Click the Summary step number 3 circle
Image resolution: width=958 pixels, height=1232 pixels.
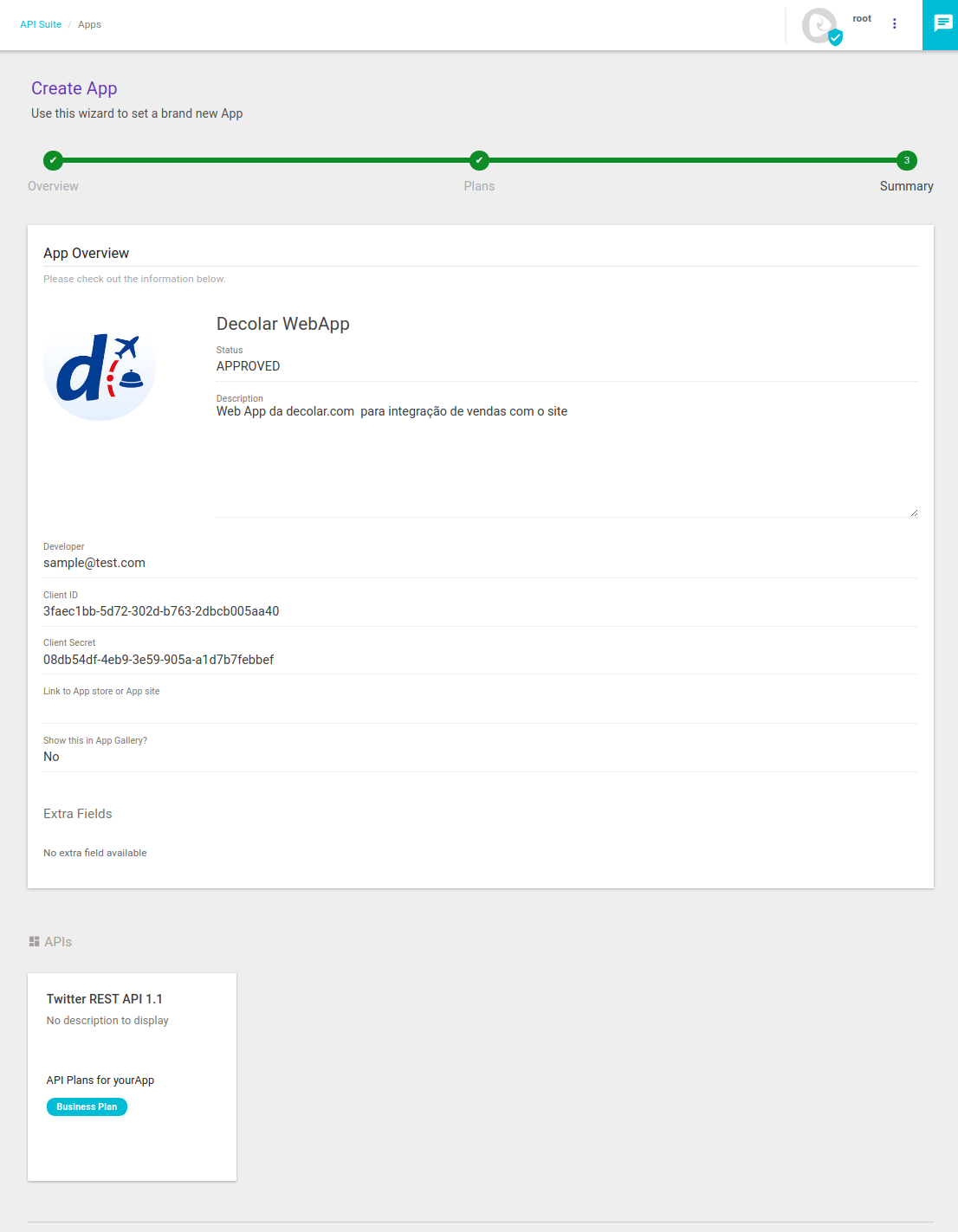pyautogui.click(x=906, y=160)
